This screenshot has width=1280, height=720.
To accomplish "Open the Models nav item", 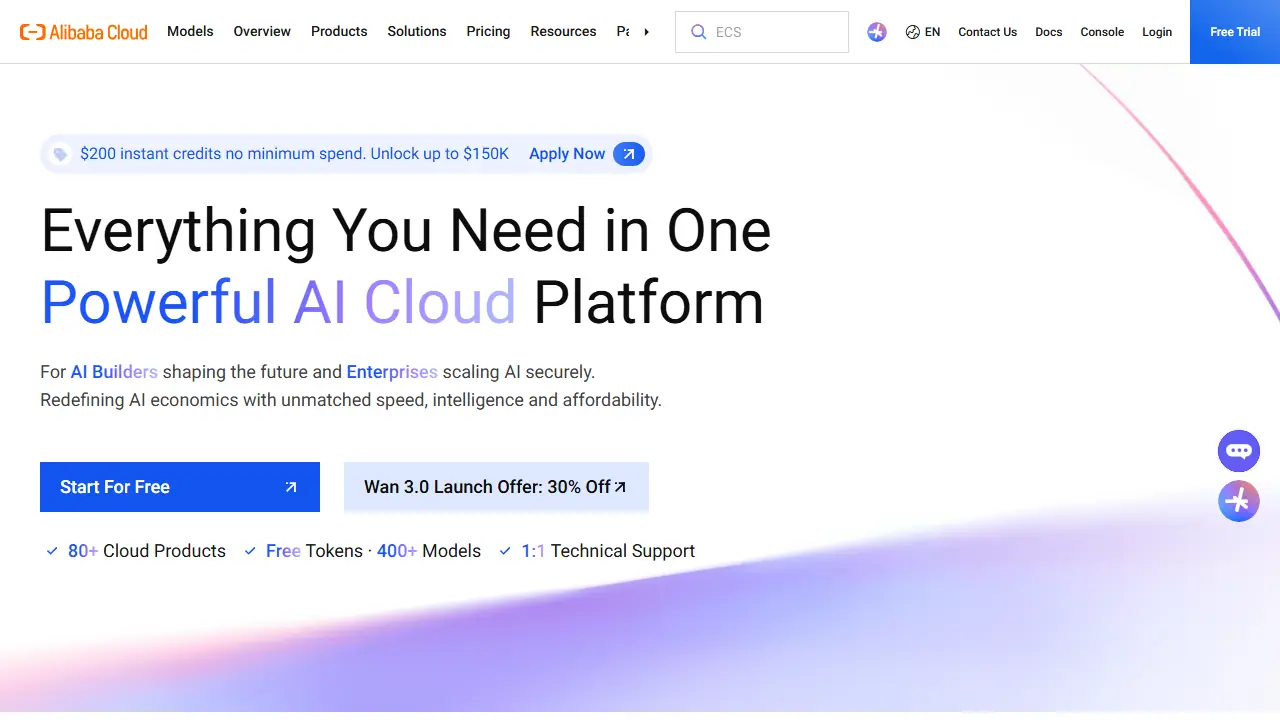I will pos(190,31).
